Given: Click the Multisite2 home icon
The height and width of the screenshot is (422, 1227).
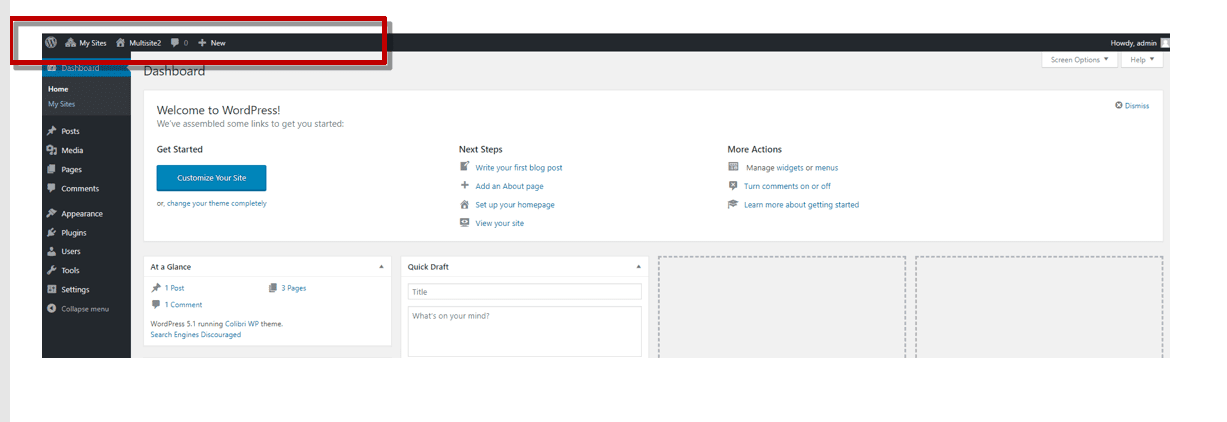Looking at the screenshot, I should (x=121, y=43).
